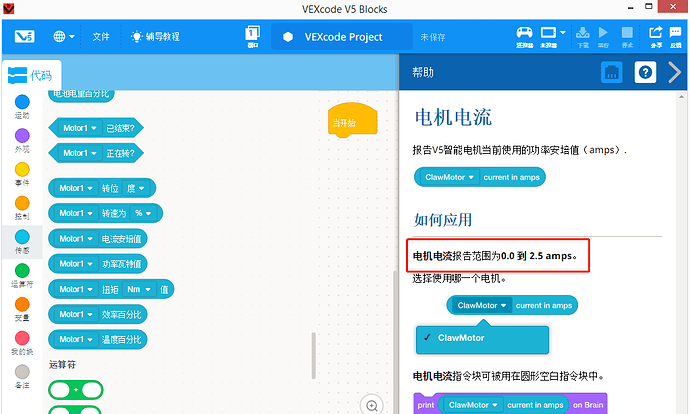Open Motor1 dropdown in 电流安培值 block
Screen dimensions: 690x414
point(76,239)
